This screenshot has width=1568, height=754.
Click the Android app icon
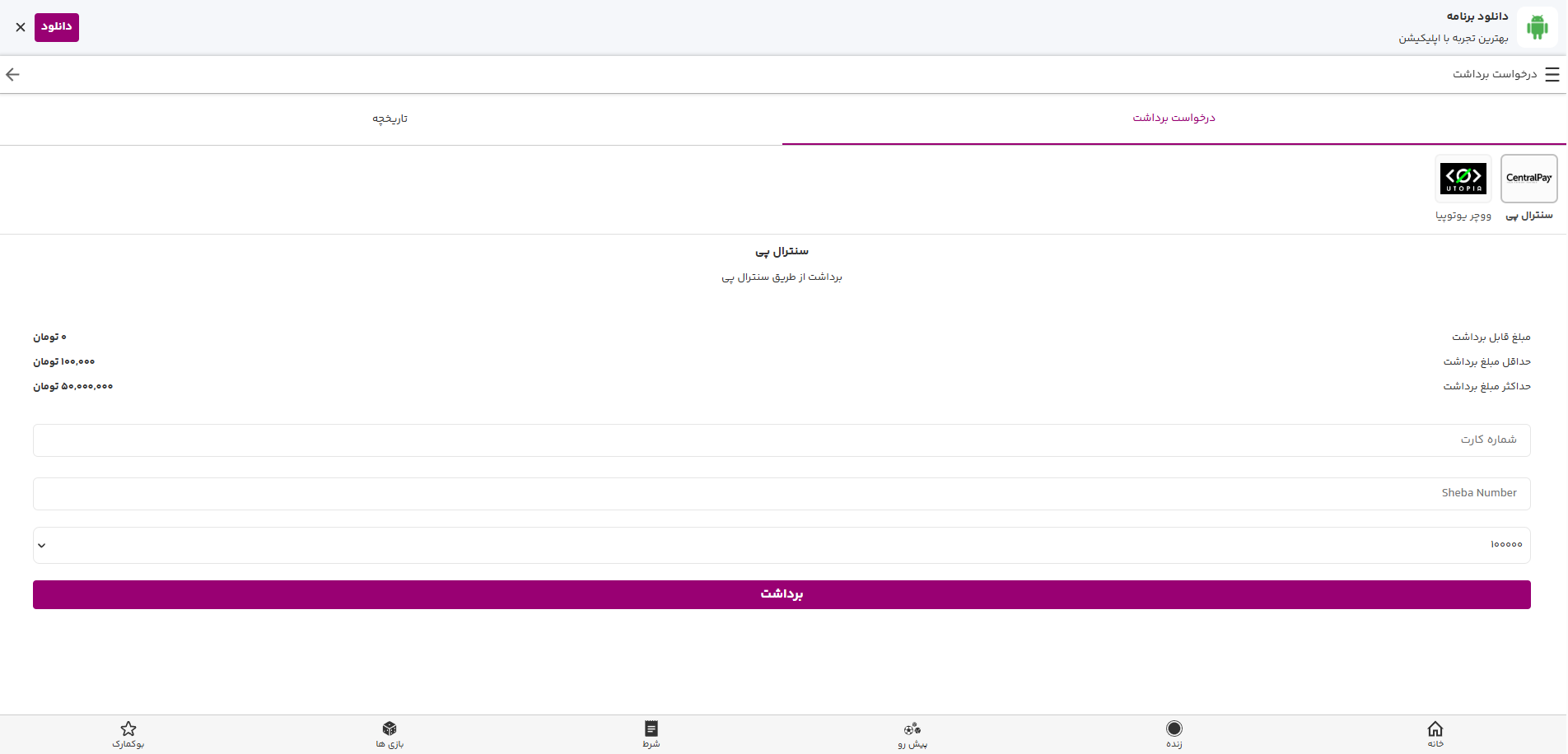click(1537, 27)
